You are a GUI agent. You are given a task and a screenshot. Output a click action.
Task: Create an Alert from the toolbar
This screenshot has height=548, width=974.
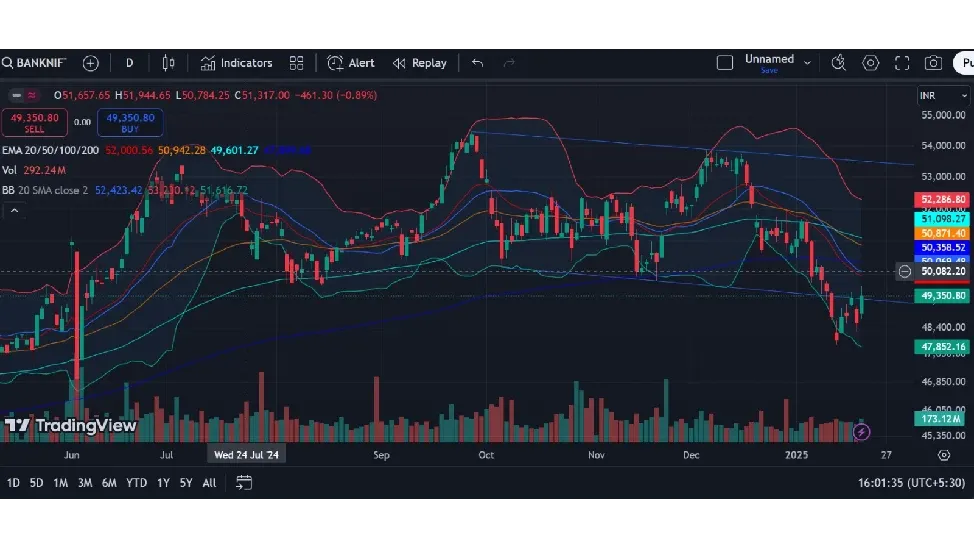(x=351, y=63)
